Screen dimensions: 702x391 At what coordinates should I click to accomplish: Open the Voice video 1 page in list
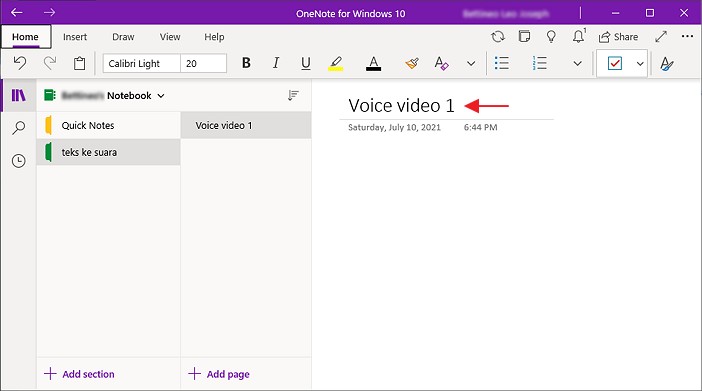pyautogui.click(x=246, y=125)
